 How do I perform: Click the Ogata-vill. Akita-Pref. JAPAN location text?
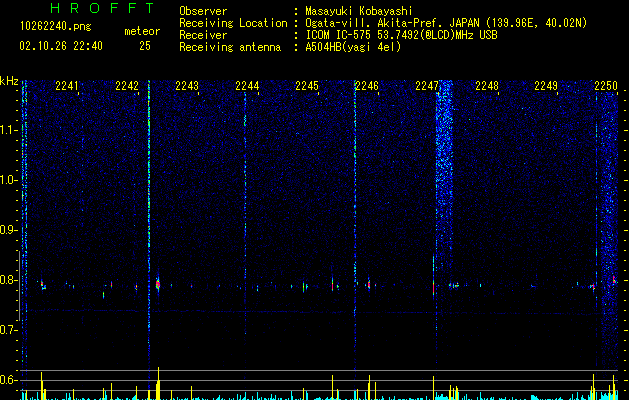(x=446, y=23)
